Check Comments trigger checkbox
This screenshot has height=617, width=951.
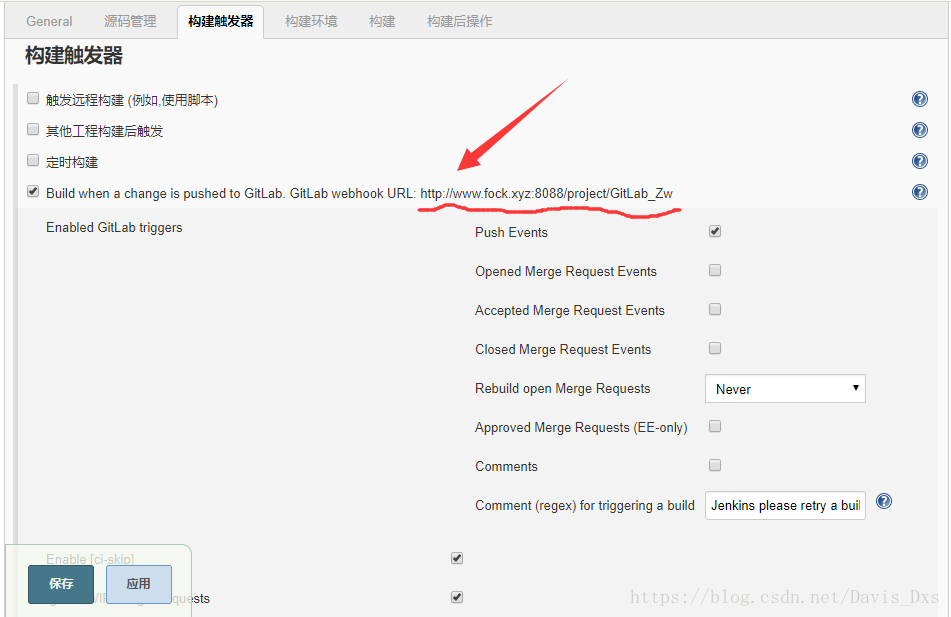(715, 465)
